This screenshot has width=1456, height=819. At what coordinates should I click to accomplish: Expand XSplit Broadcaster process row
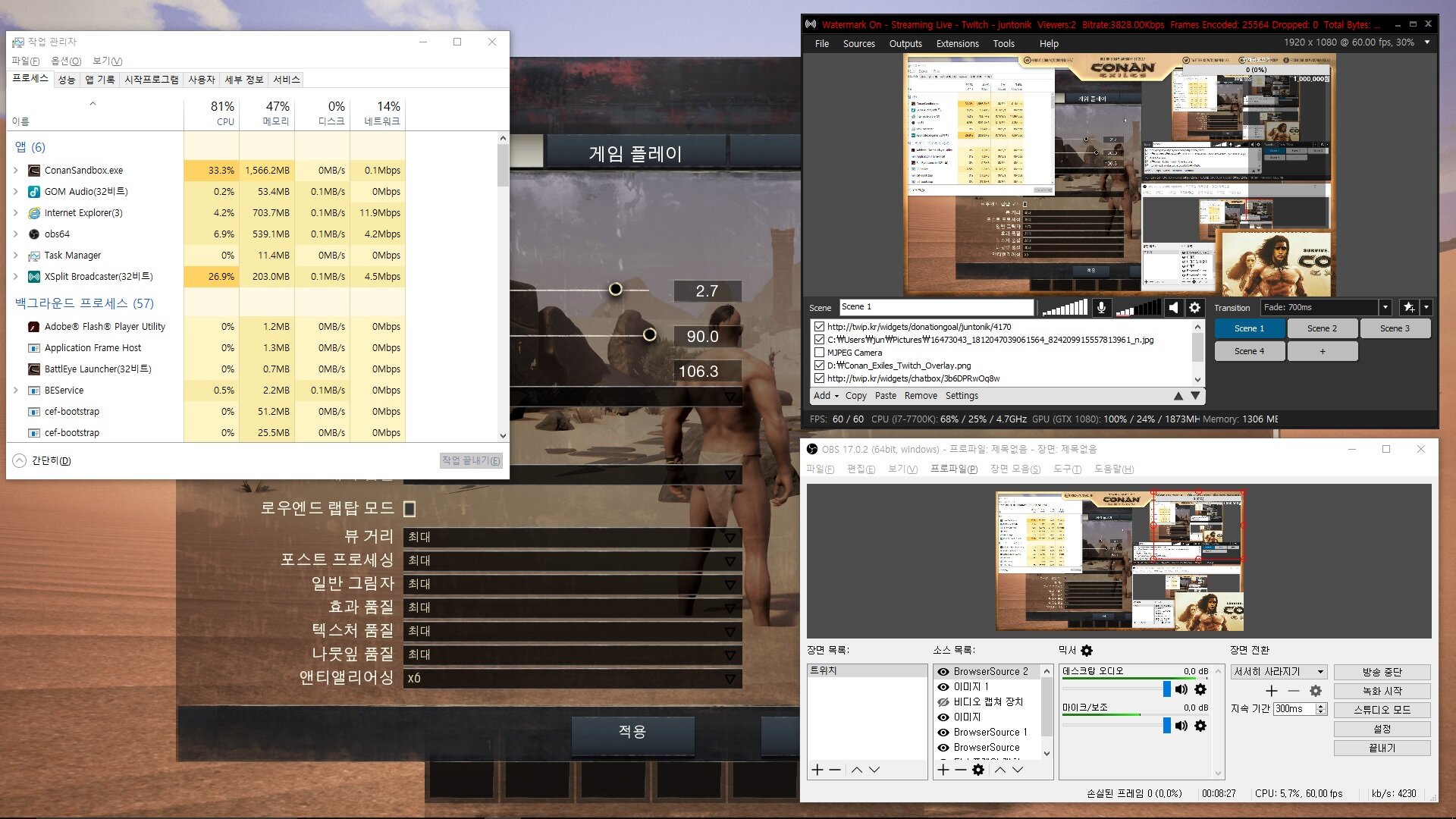16,277
